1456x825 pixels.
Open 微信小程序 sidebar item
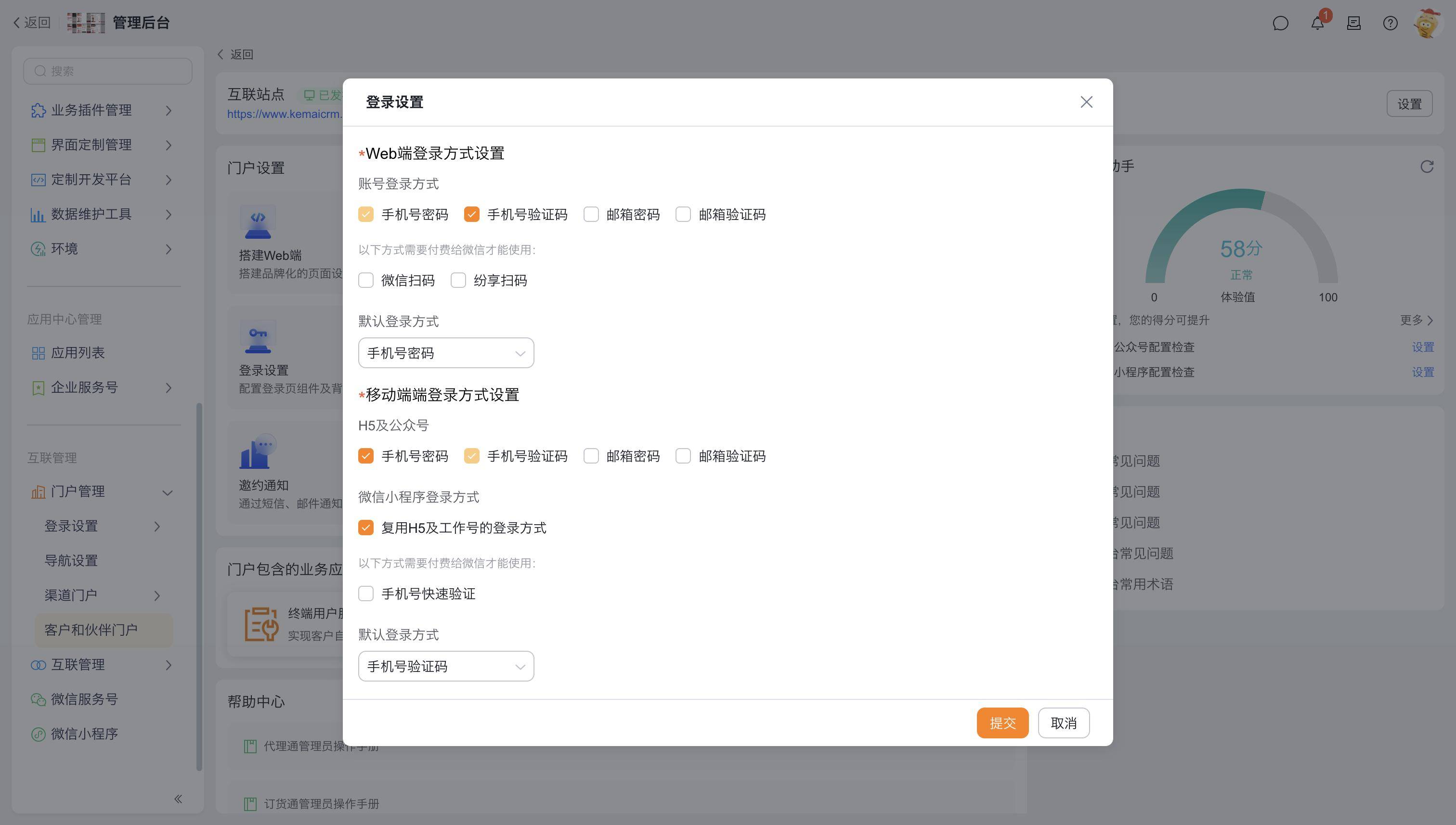coord(84,734)
